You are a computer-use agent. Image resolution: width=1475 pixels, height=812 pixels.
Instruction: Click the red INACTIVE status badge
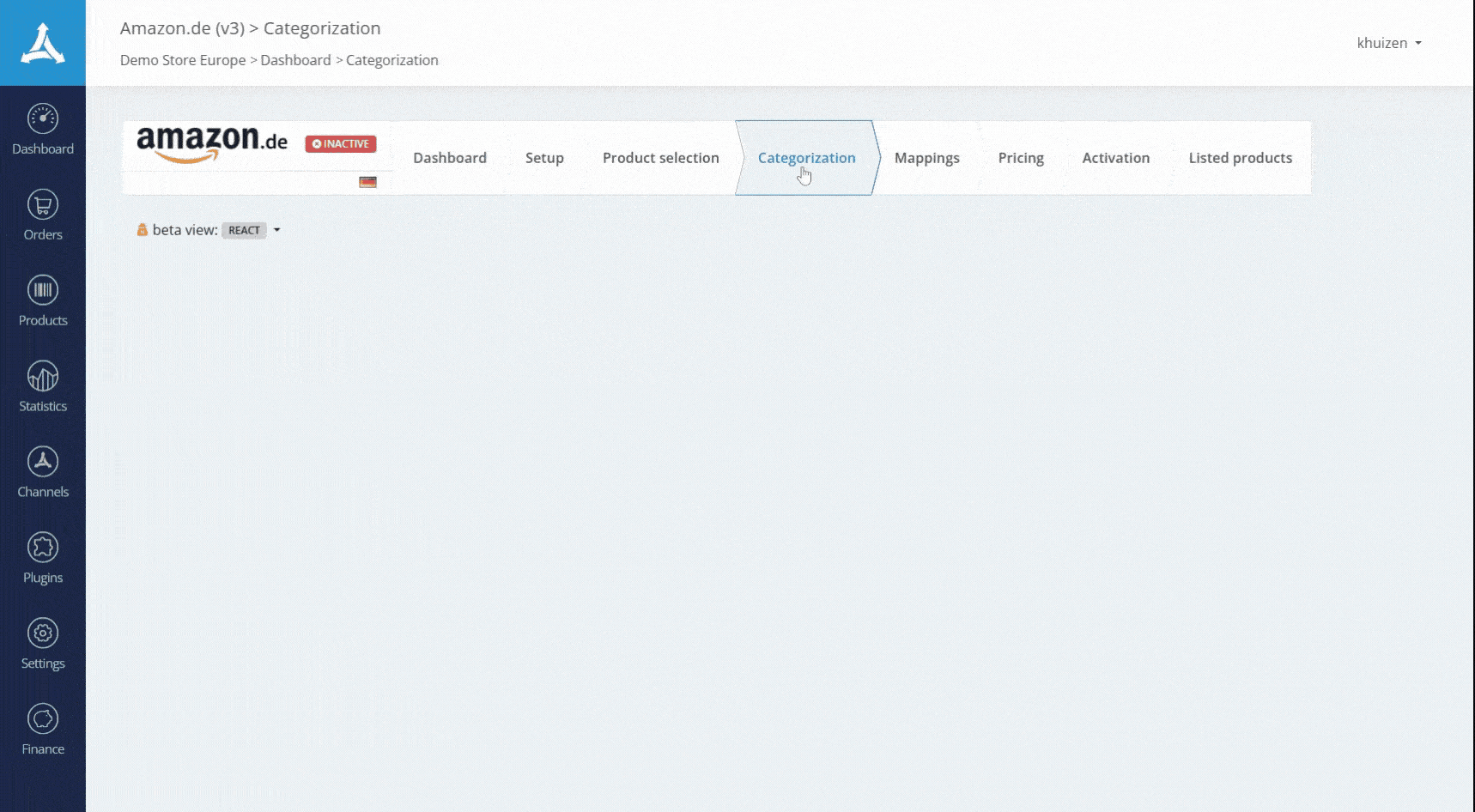pos(341,144)
